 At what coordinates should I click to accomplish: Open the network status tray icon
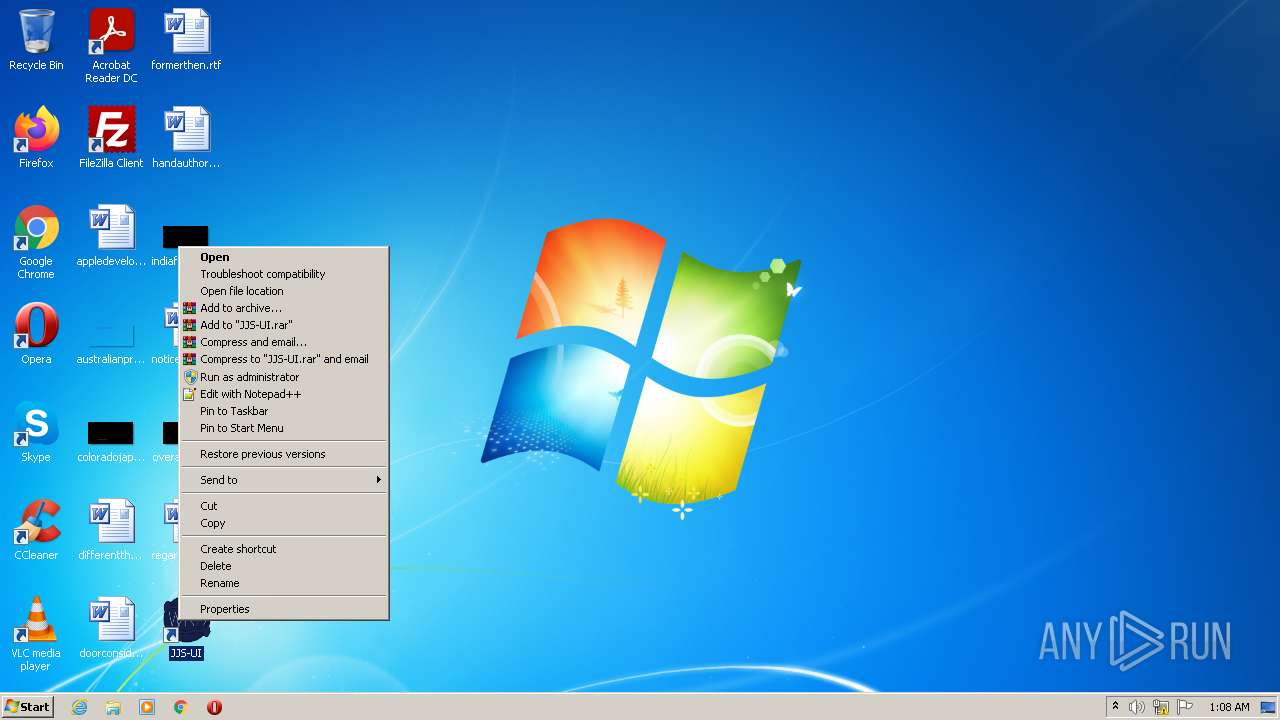(x=1161, y=707)
